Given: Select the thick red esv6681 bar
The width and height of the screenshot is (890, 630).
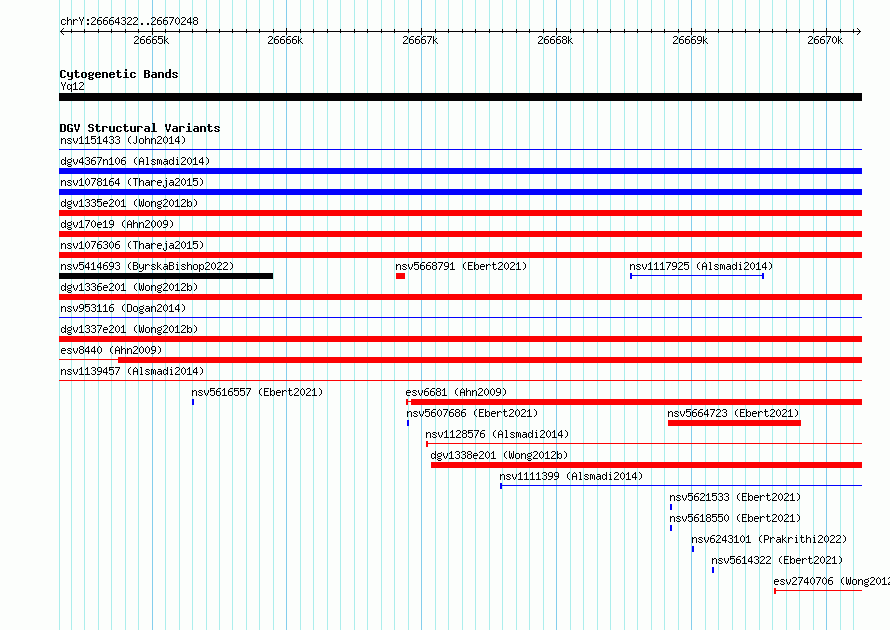Looking at the screenshot, I should click(636, 402).
